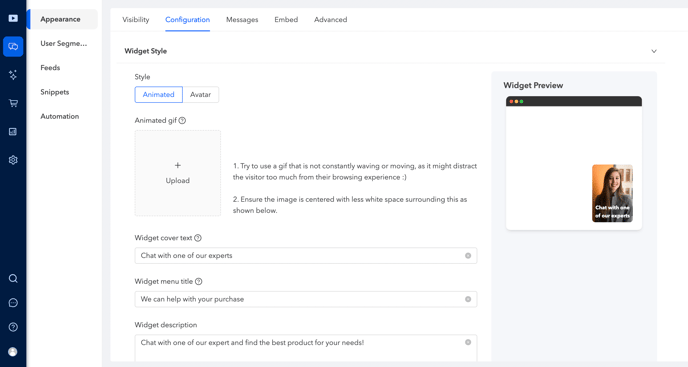The image size is (688, 367).
Task: Select the chat widget icon in sidebar
Action: [13, 46]
